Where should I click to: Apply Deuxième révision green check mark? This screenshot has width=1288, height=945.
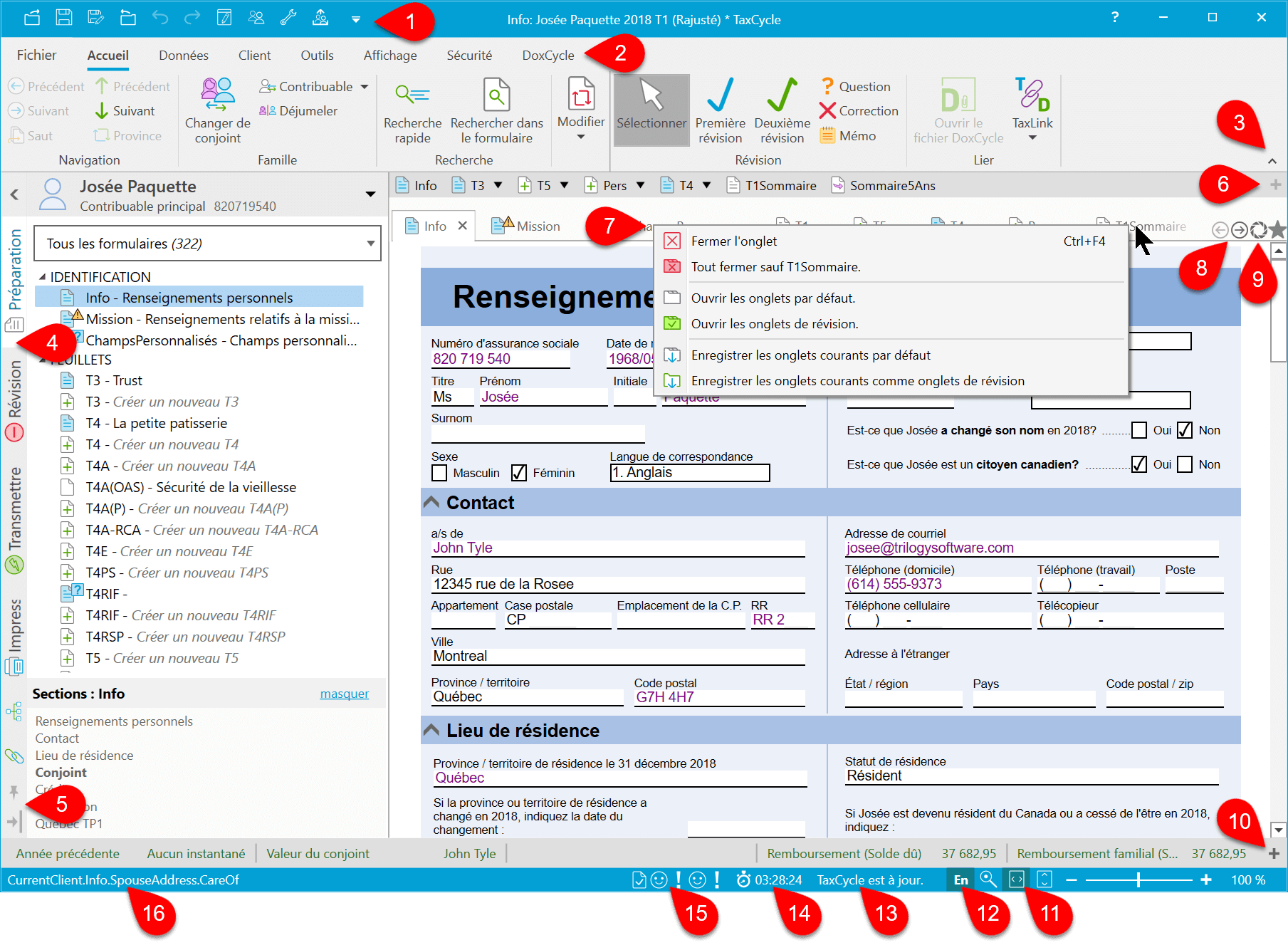click(782, 110)
